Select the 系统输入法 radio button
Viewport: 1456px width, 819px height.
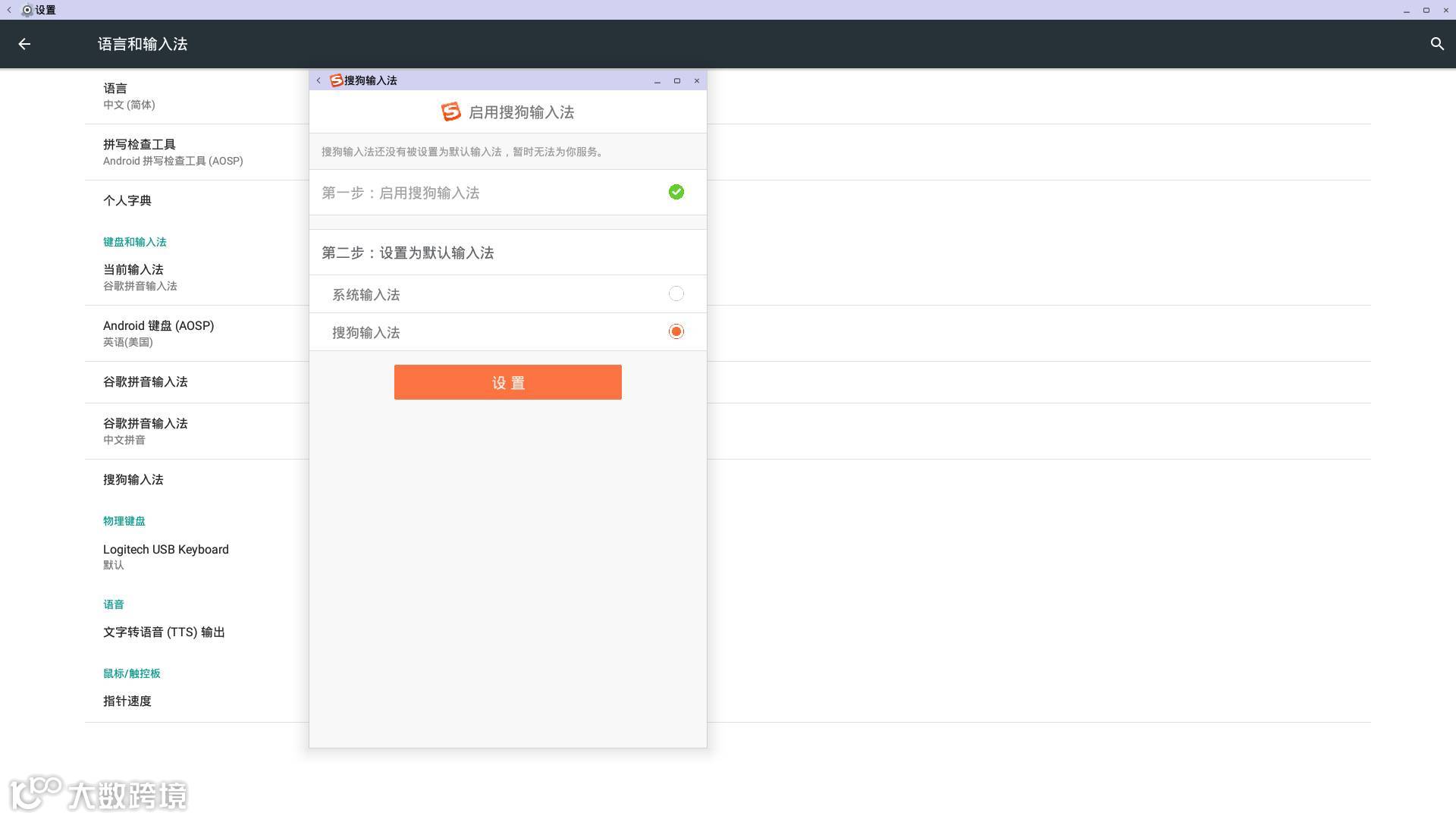tap(676, 294)
